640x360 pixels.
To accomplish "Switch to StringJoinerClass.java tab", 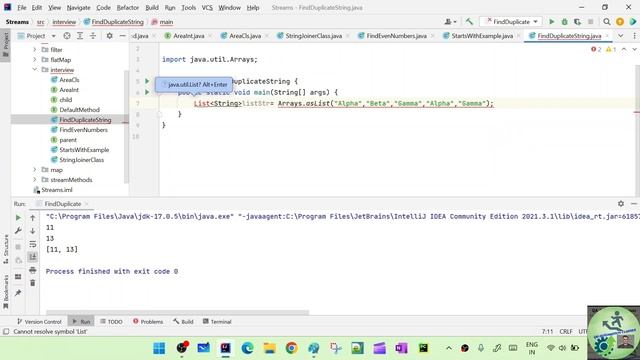I will [x=313, y=36].
